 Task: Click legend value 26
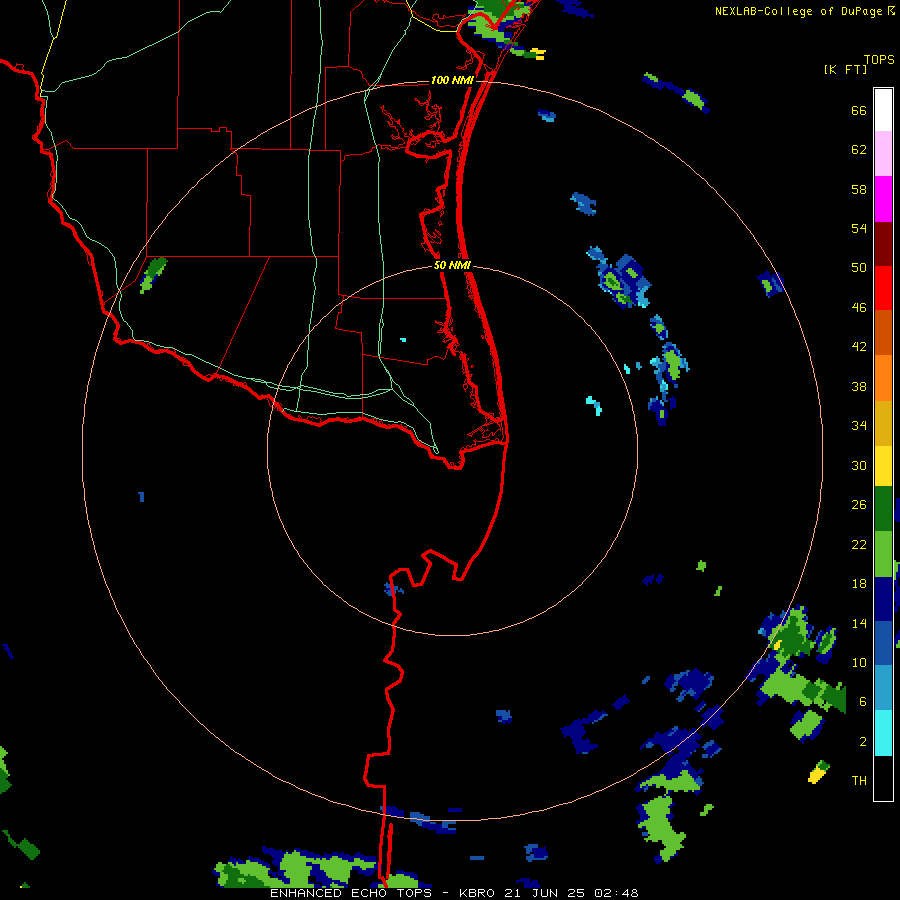click(859, 505)
